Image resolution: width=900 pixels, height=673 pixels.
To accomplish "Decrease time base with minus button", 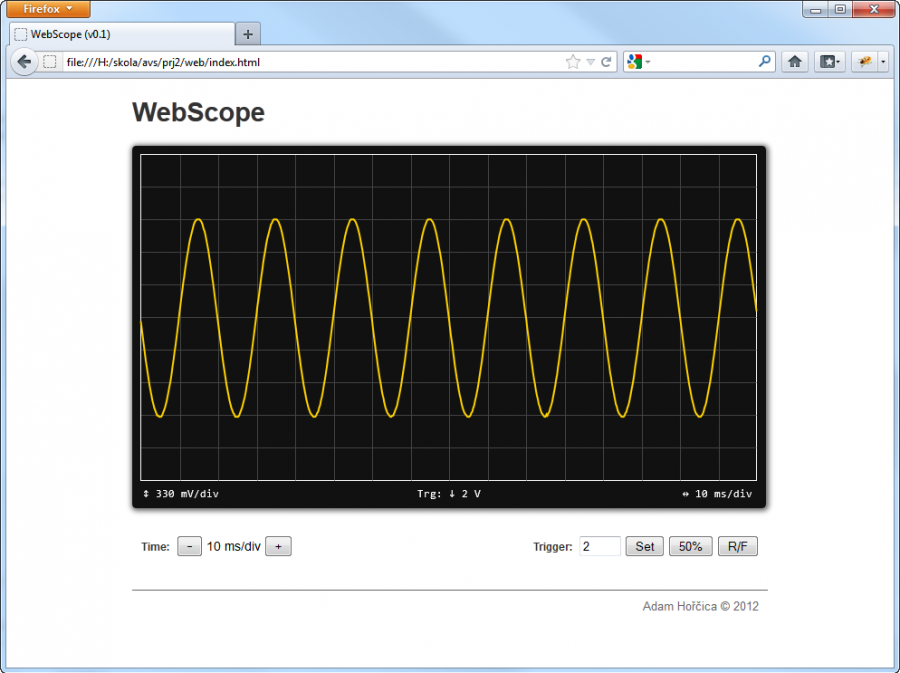I will click(x=189, y=546).
